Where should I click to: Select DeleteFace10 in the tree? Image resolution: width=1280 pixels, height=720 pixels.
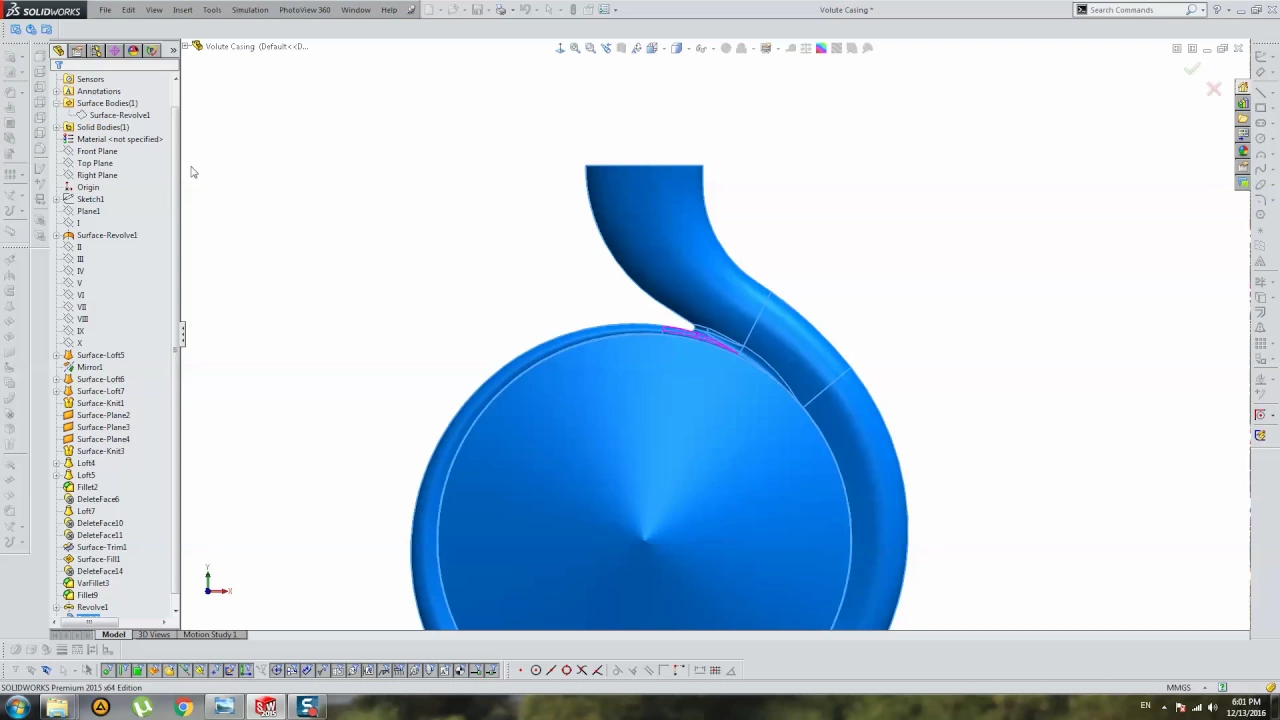100,523
